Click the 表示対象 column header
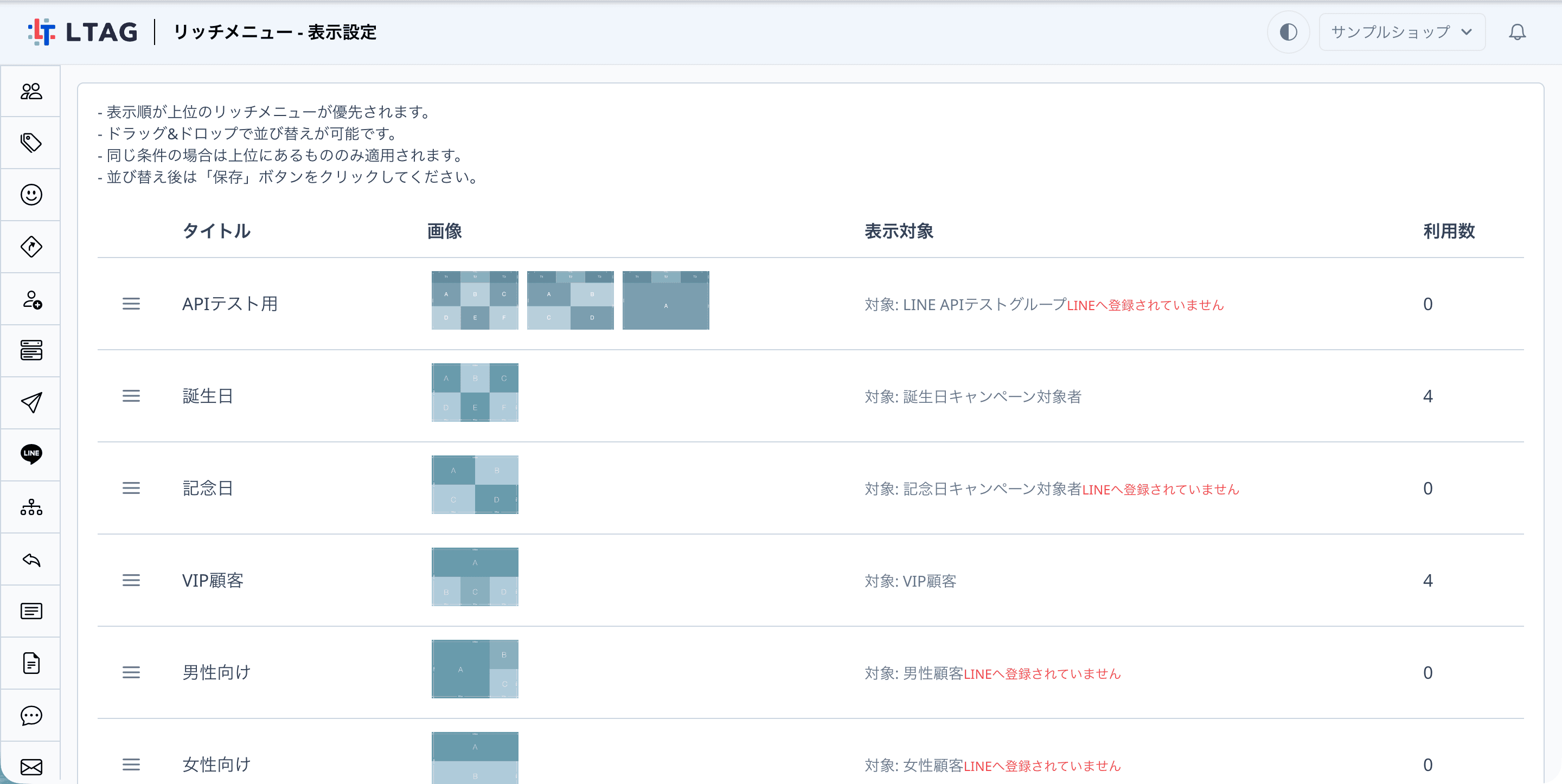 coord(899,231)
